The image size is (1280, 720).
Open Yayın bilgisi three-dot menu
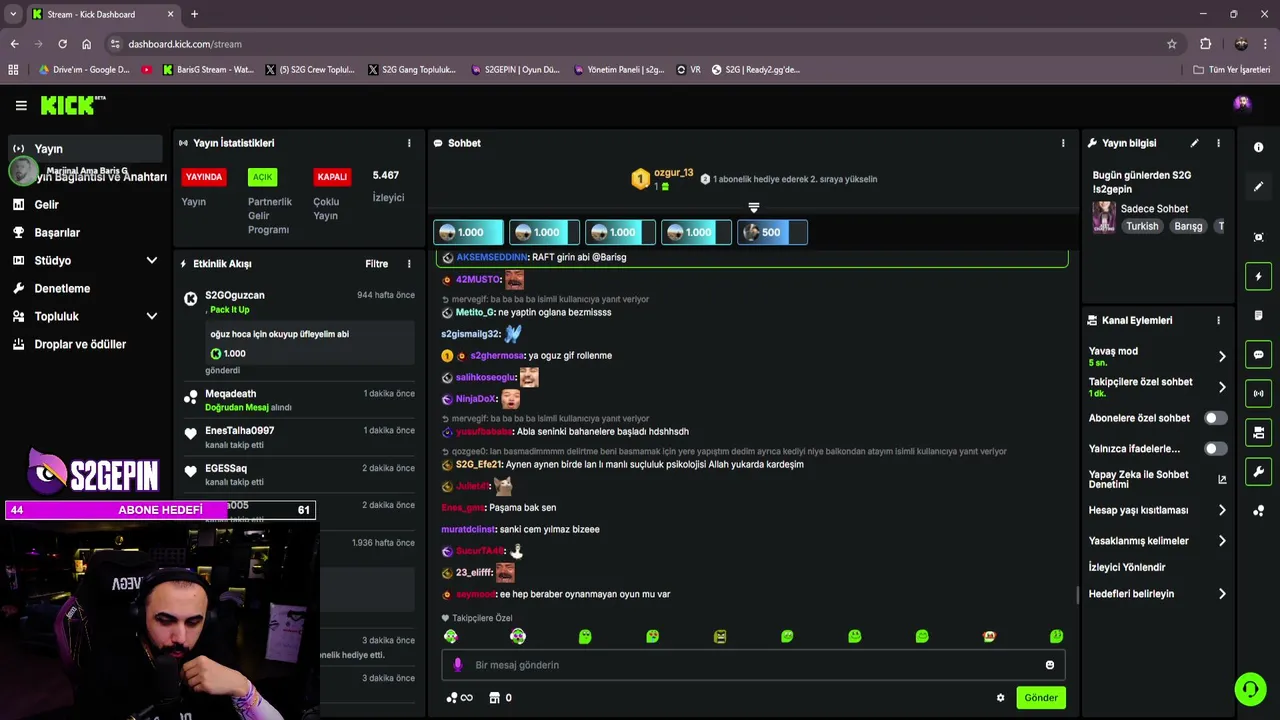pyautogui.click(x=1218, y=143)
